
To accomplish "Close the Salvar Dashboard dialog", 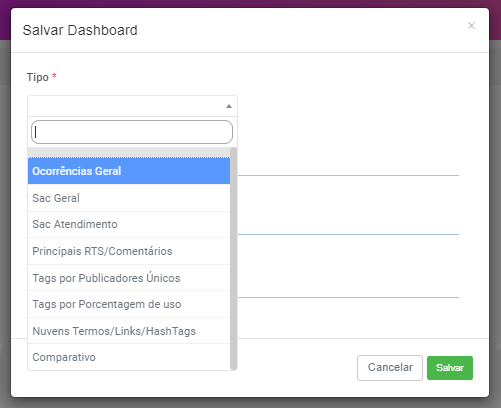I will (x=471, y=26).
